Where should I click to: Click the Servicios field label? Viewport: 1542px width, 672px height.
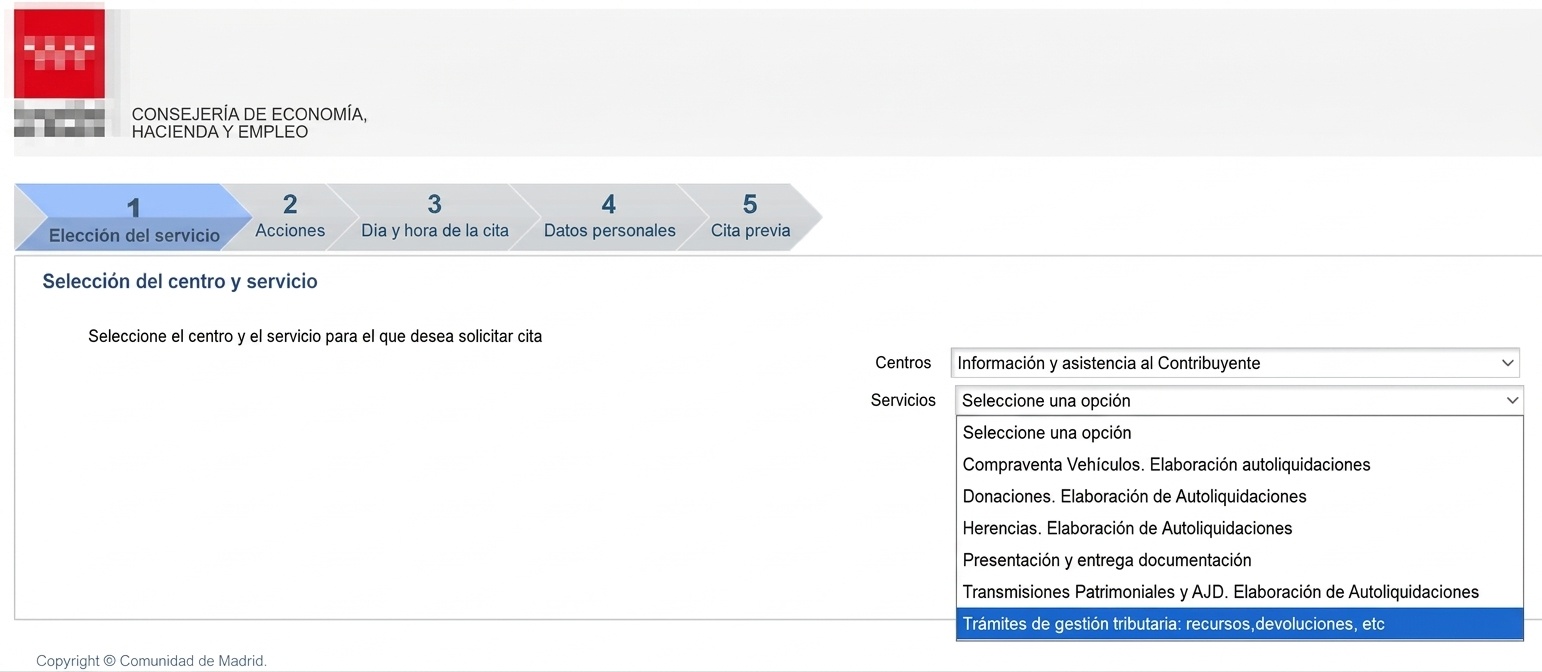coord(903,400)
